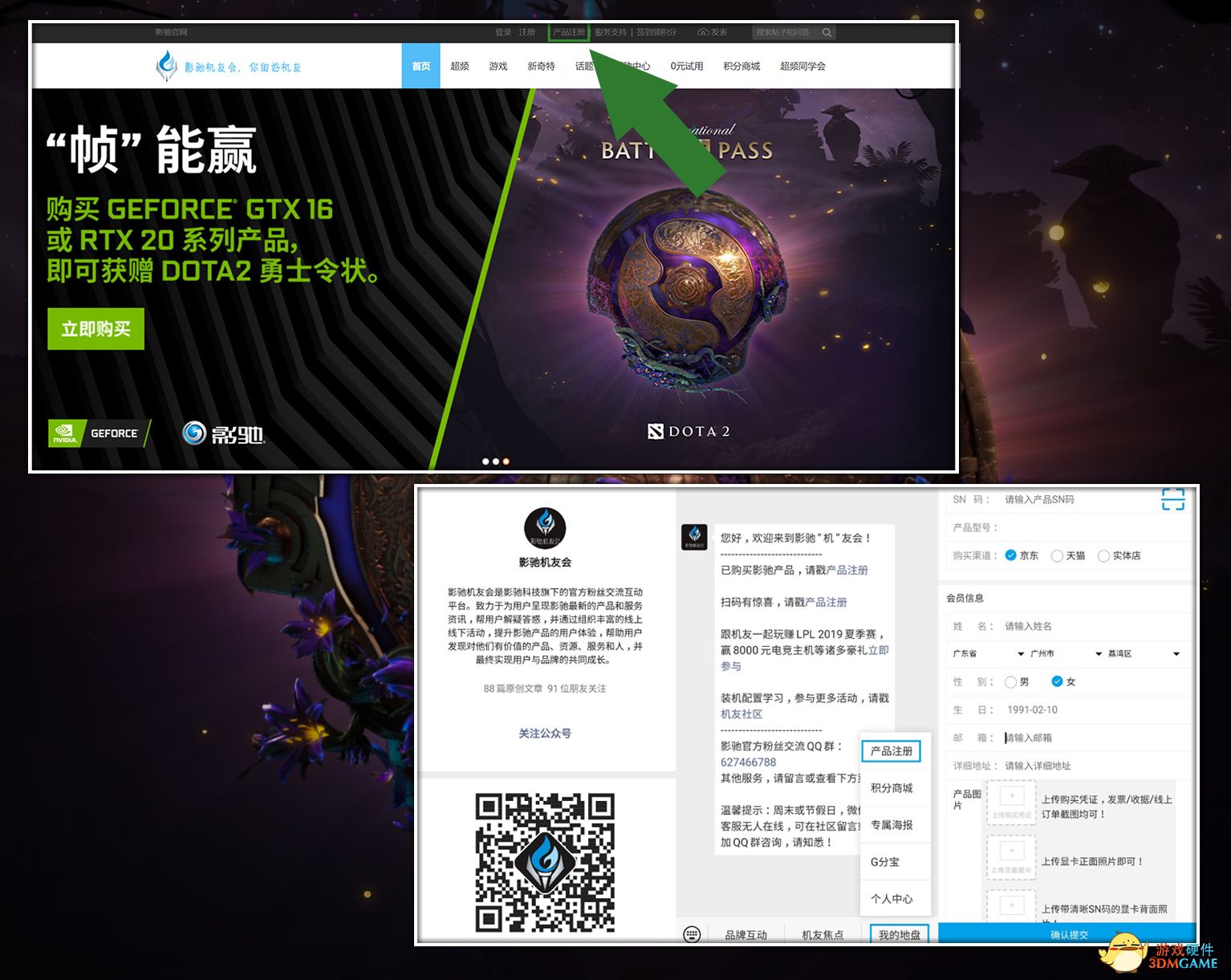Image resolution: width=1231 pixels, height=980 pixels.
Task: Open the 游戏 nav item
Action: 498,66
